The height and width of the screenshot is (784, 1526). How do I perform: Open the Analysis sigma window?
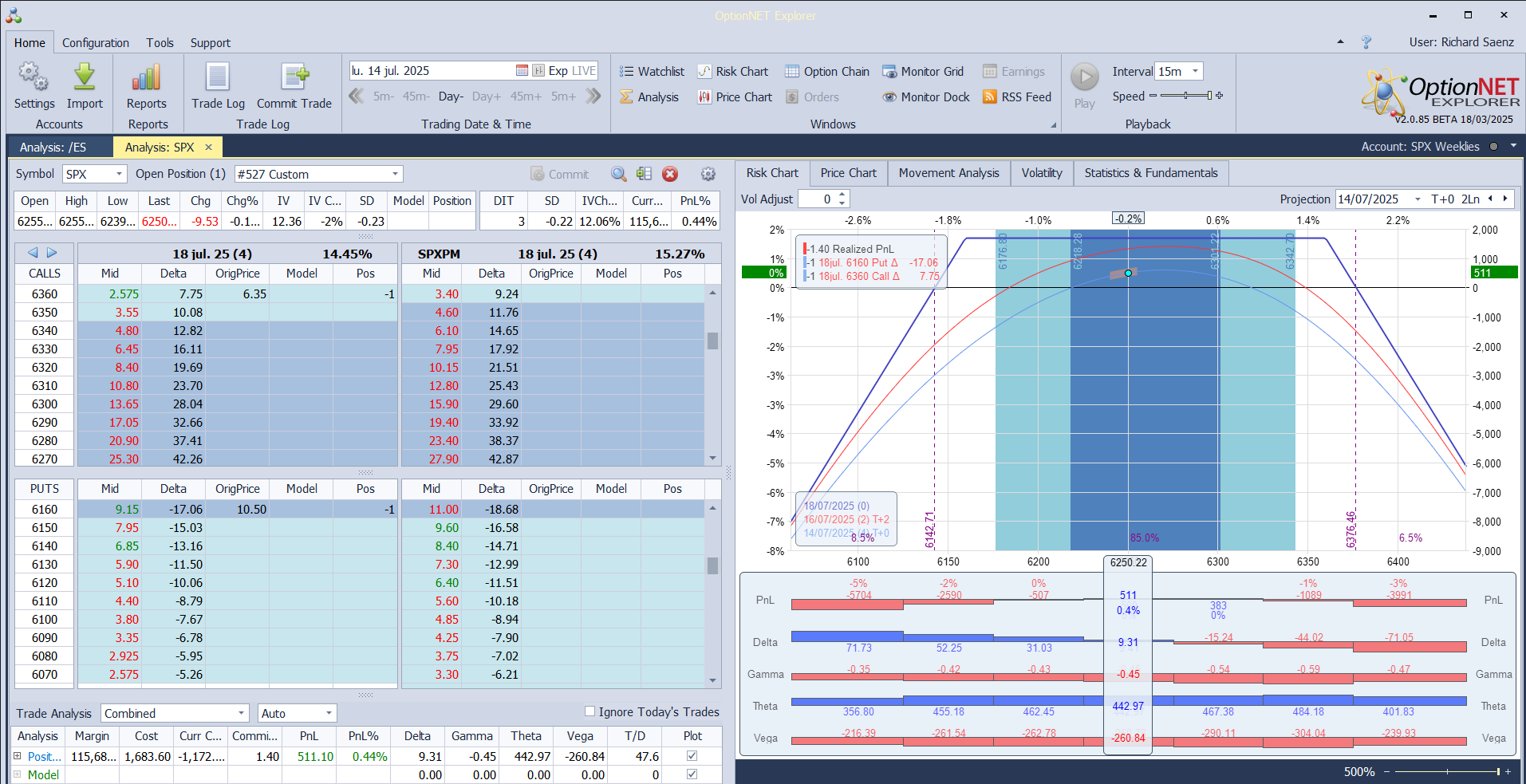[649, 97]
